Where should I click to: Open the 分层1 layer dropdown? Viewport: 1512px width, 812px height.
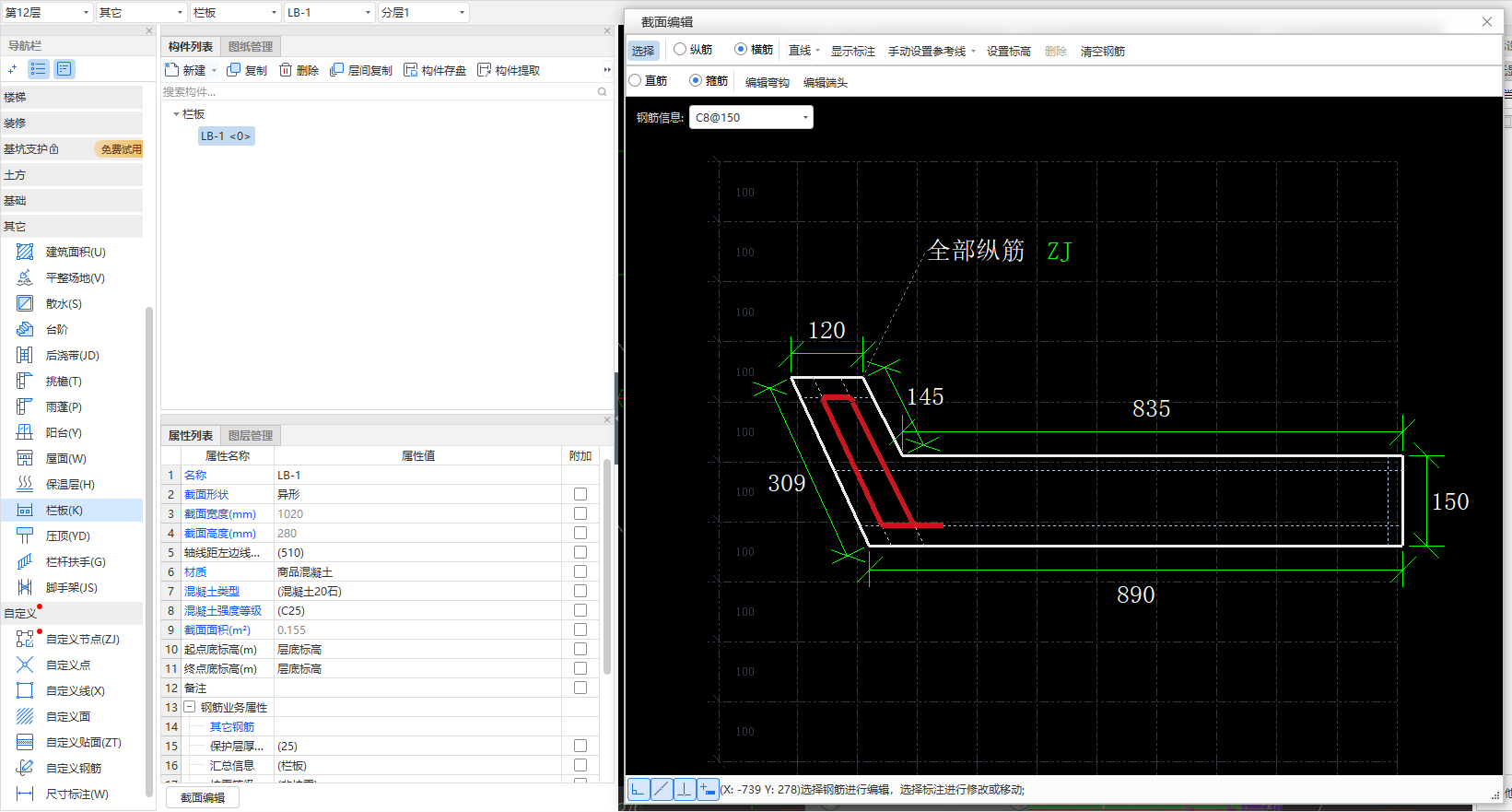pyautogui.click(x=423, y=12)
